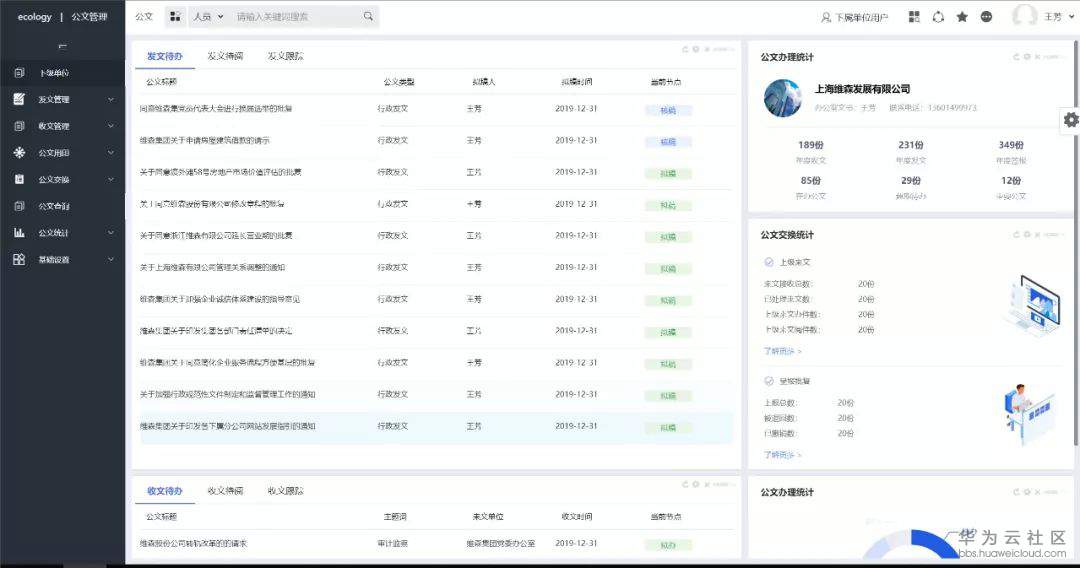
Task: Open the module grid icon beside 公文
Action: point(176,17)
